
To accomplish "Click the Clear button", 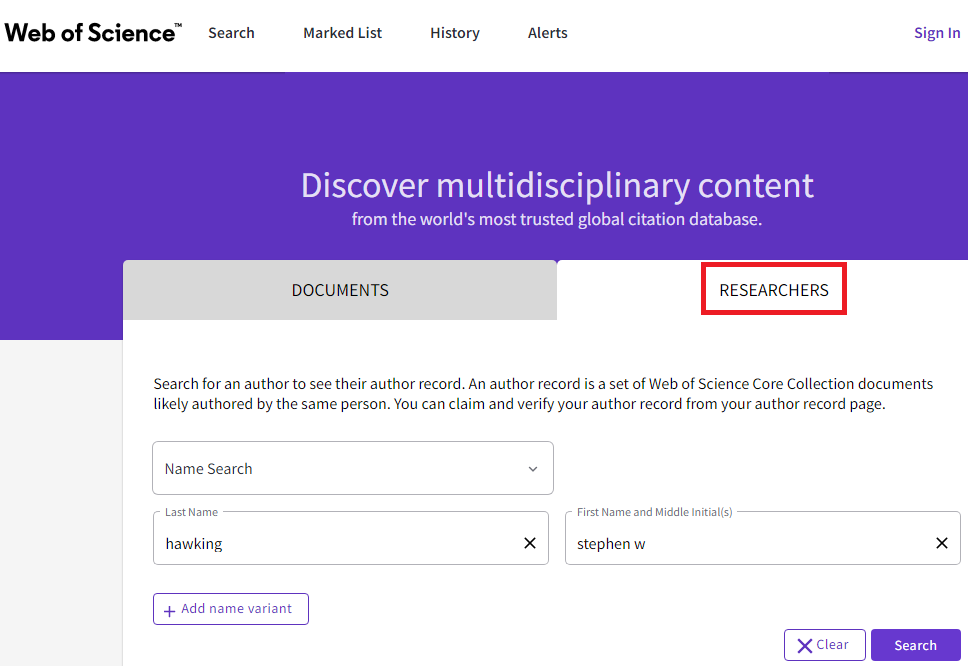I will 824,645.
